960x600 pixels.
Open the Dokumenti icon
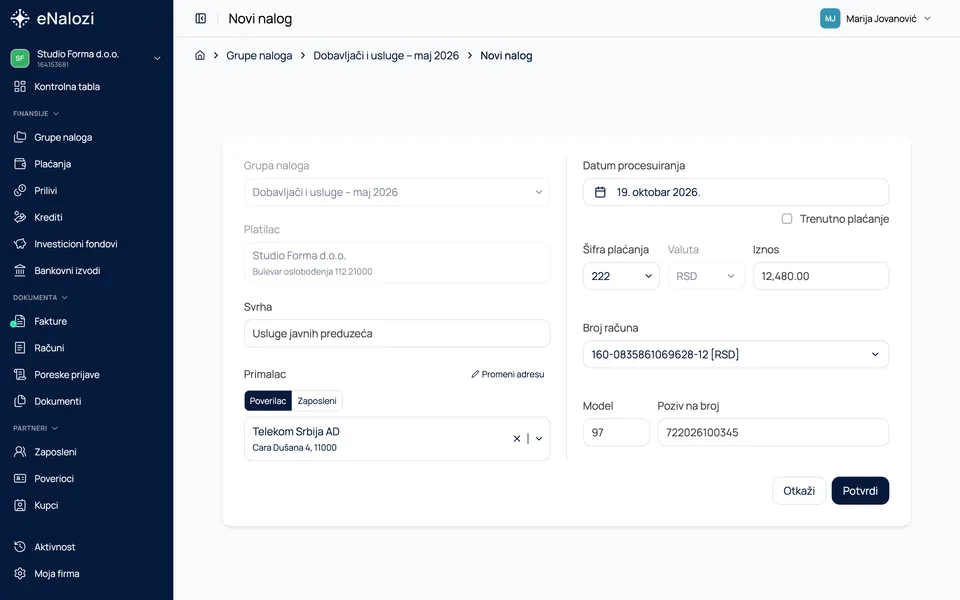20,401
